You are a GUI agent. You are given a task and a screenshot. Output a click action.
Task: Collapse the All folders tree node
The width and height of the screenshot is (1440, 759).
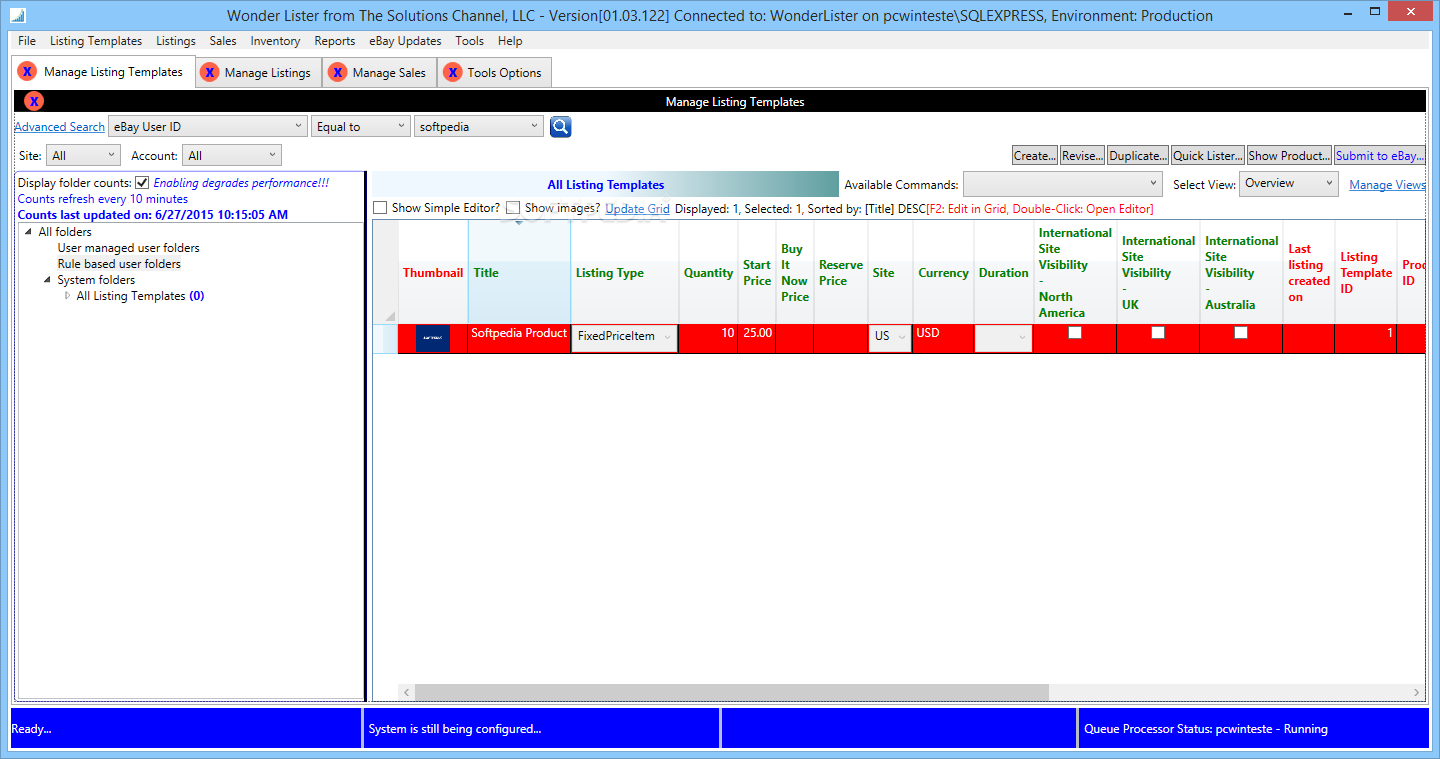coord(29,232)
